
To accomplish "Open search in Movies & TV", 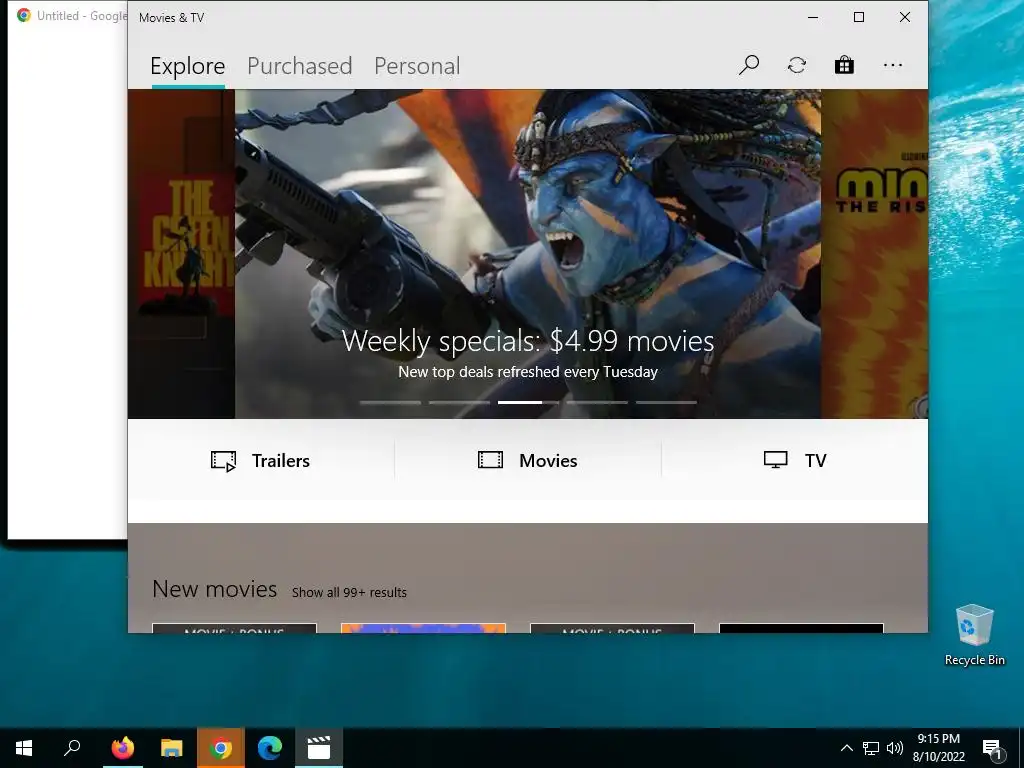I will (749, 65).
